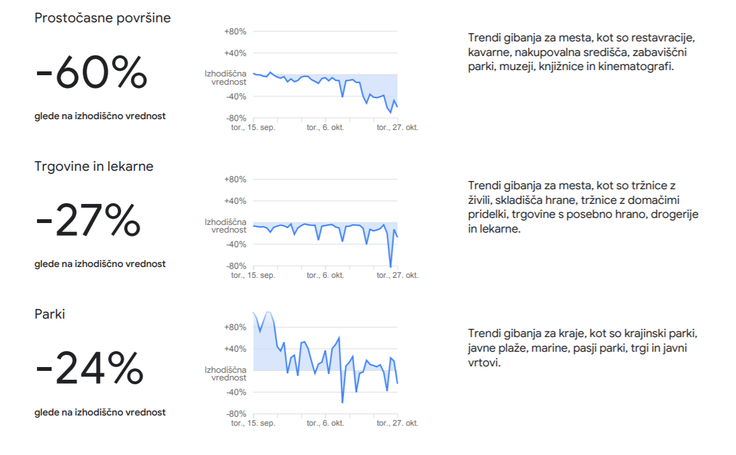Click 'tor., 6. okt.' label under Parki chart
Image resolution: width=736 pixels, height=455 pixels.
coord(325,423)
